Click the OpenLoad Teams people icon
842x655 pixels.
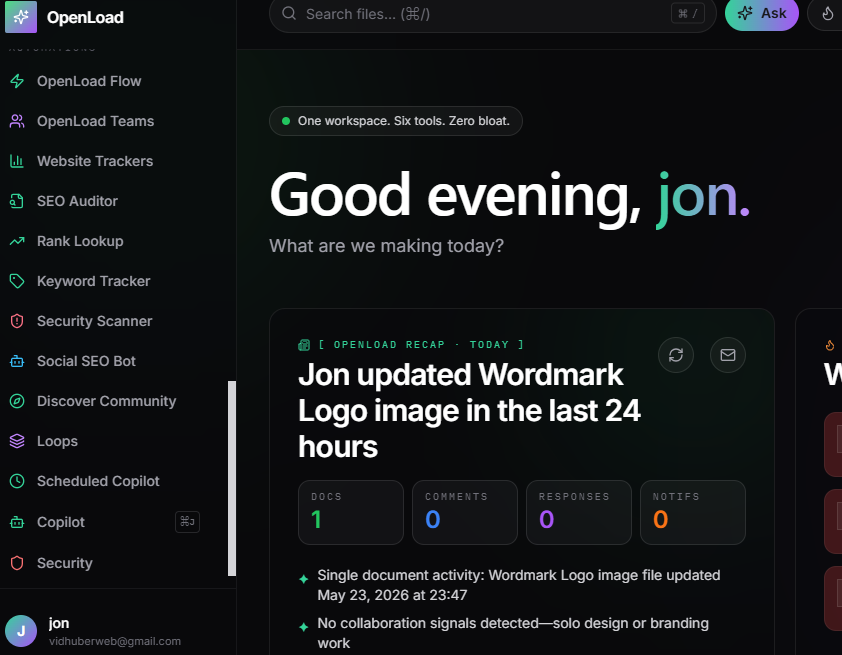tap(17, 121)
